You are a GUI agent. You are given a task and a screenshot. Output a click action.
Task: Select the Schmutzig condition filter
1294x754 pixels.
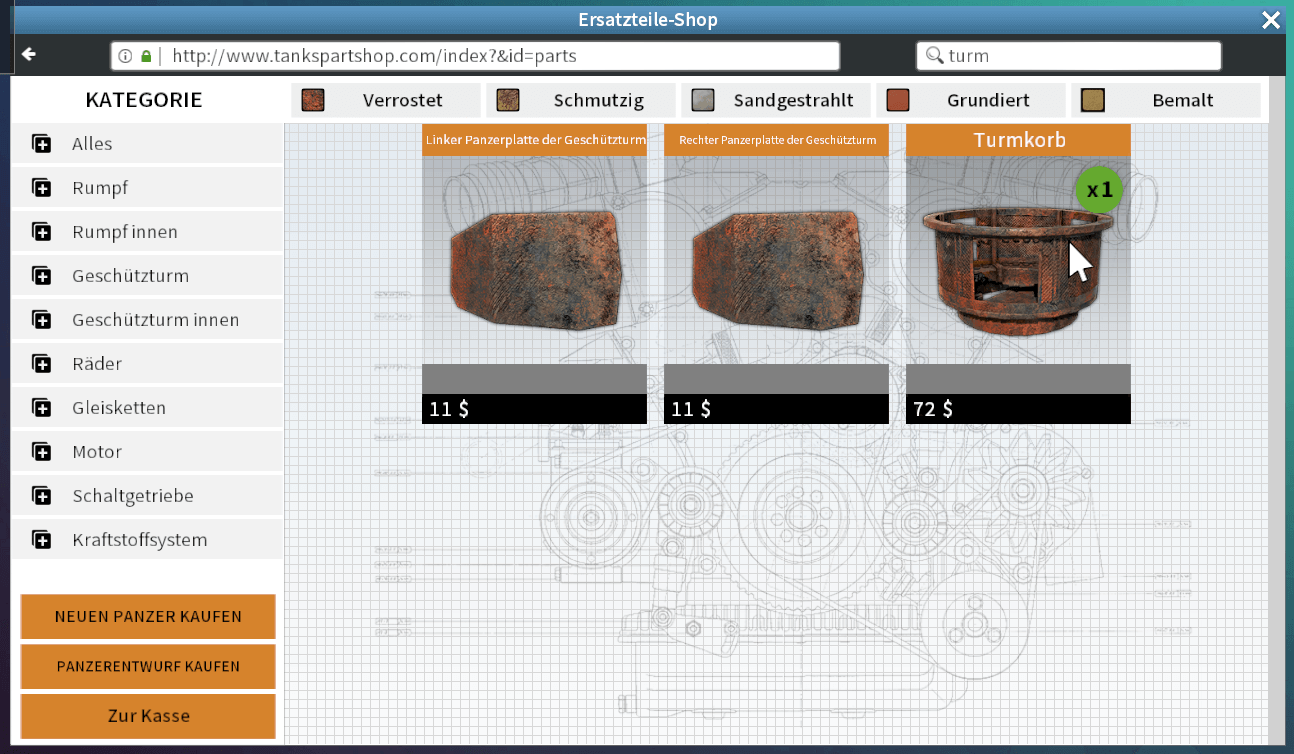click(x=578, y=100)
